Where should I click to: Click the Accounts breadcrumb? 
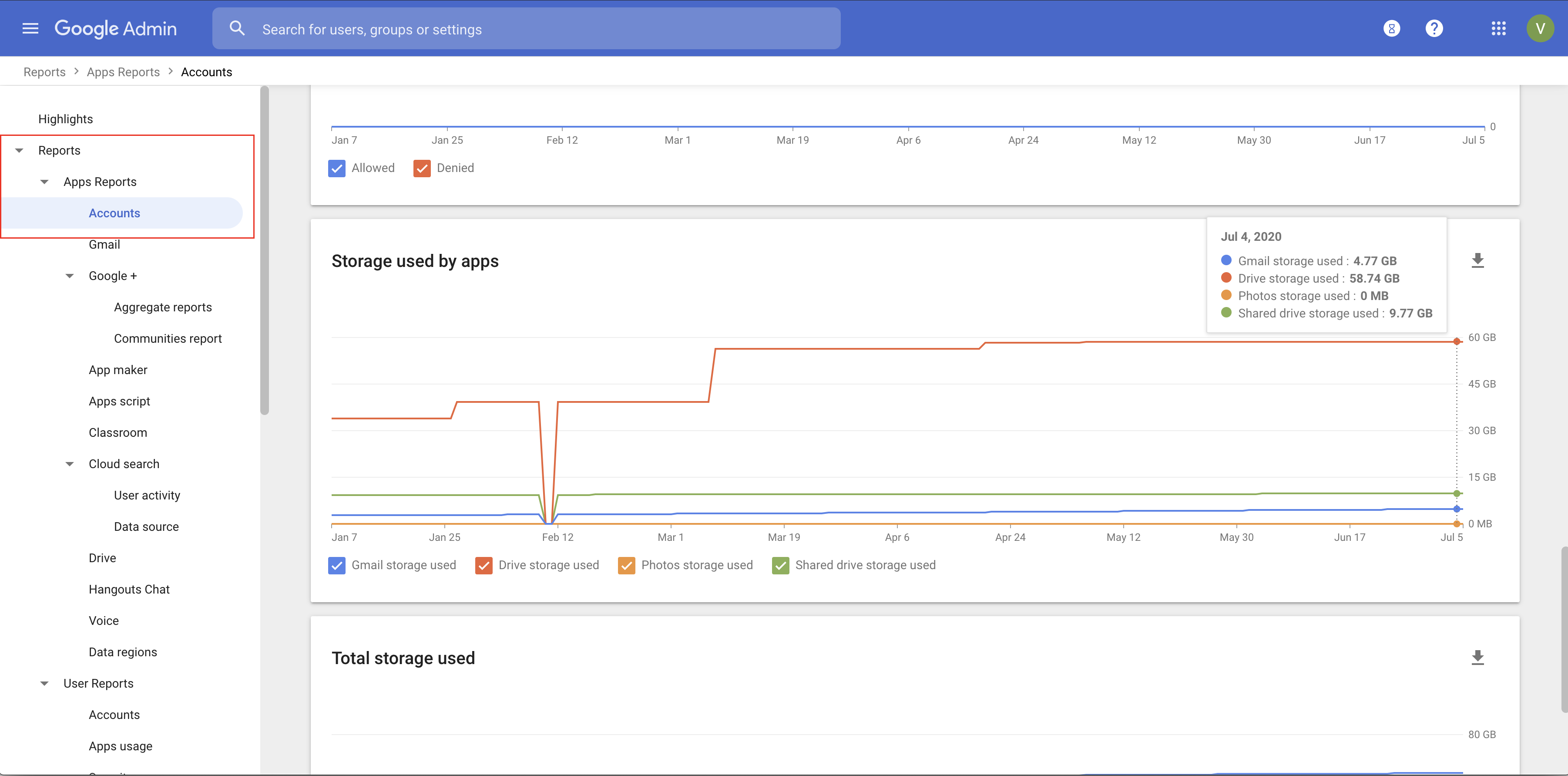206,72
